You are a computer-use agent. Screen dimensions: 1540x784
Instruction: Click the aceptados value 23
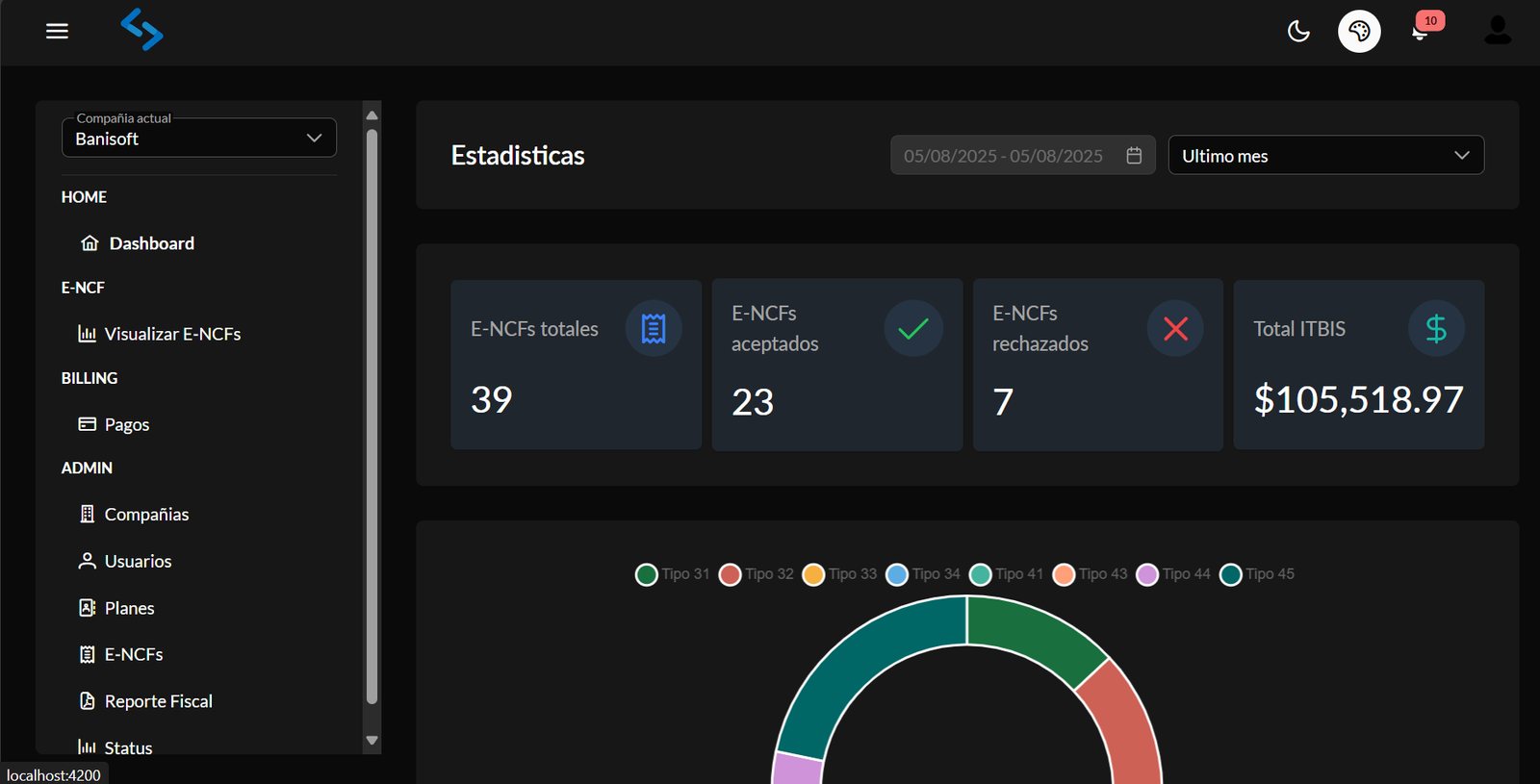(x=753, y=402)
